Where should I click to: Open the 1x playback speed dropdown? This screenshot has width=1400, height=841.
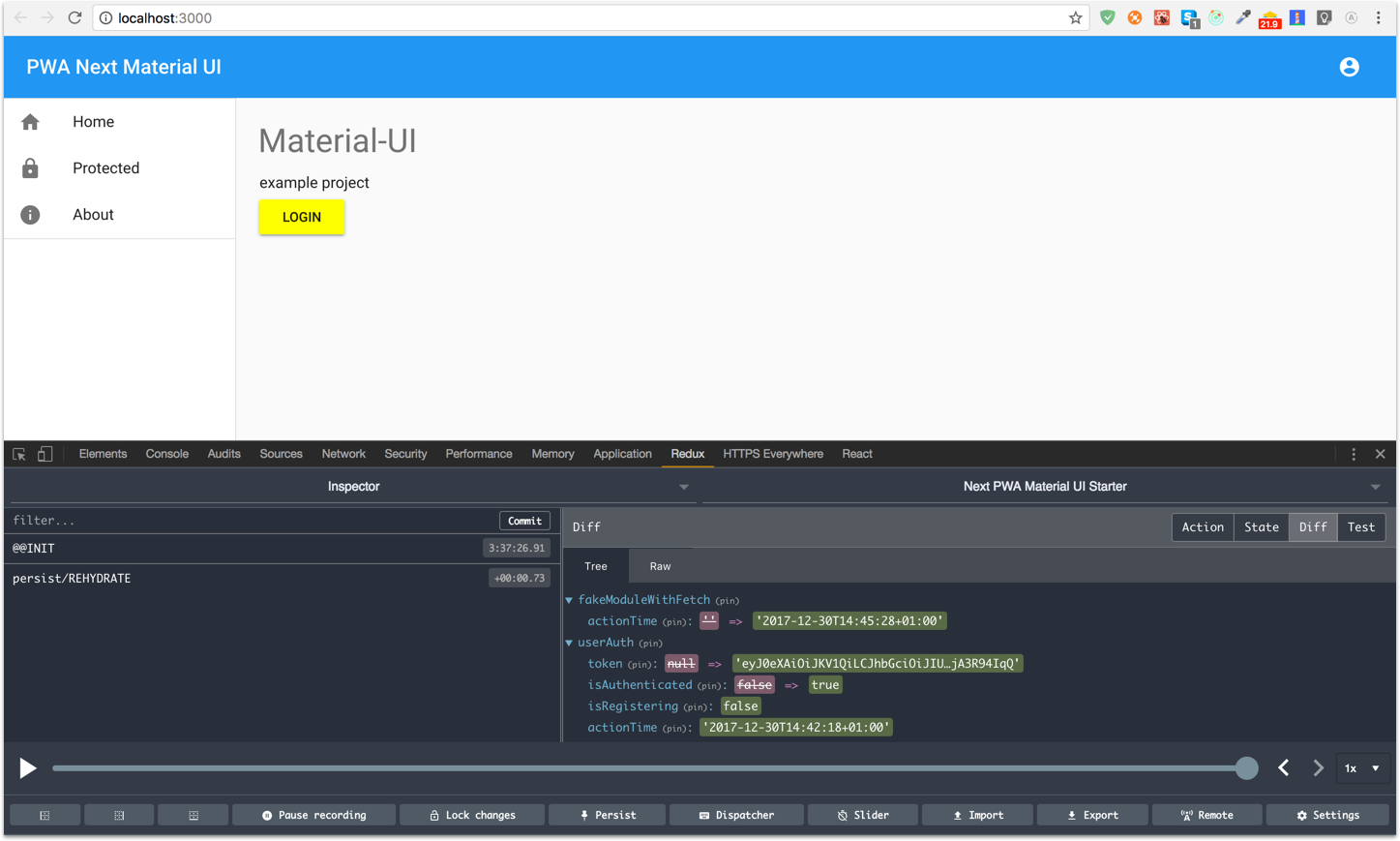coord(1362,768)
